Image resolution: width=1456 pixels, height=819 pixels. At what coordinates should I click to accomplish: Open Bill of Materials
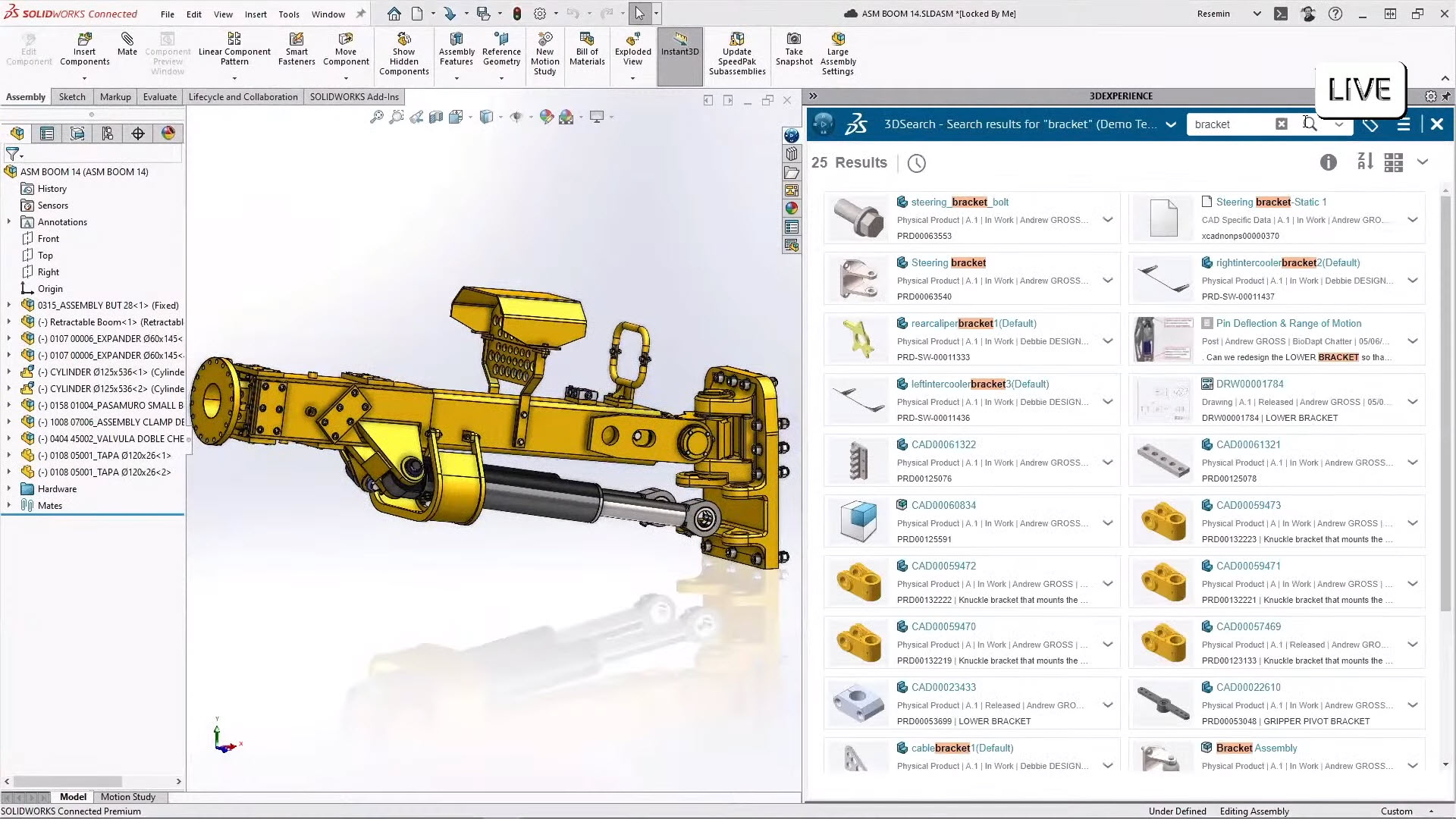[x=586, y=49]
